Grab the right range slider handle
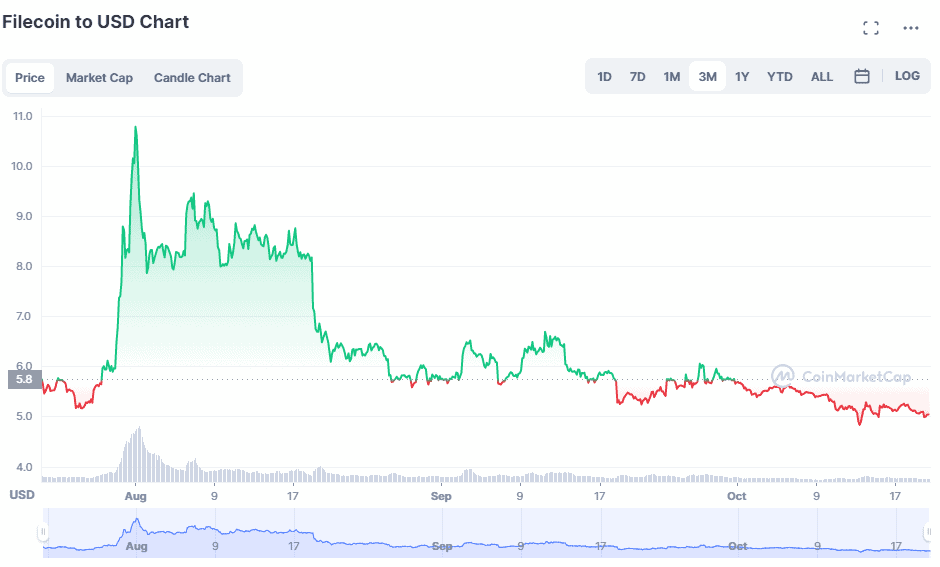Screen dimensions: 940x567 coord(929,532)
